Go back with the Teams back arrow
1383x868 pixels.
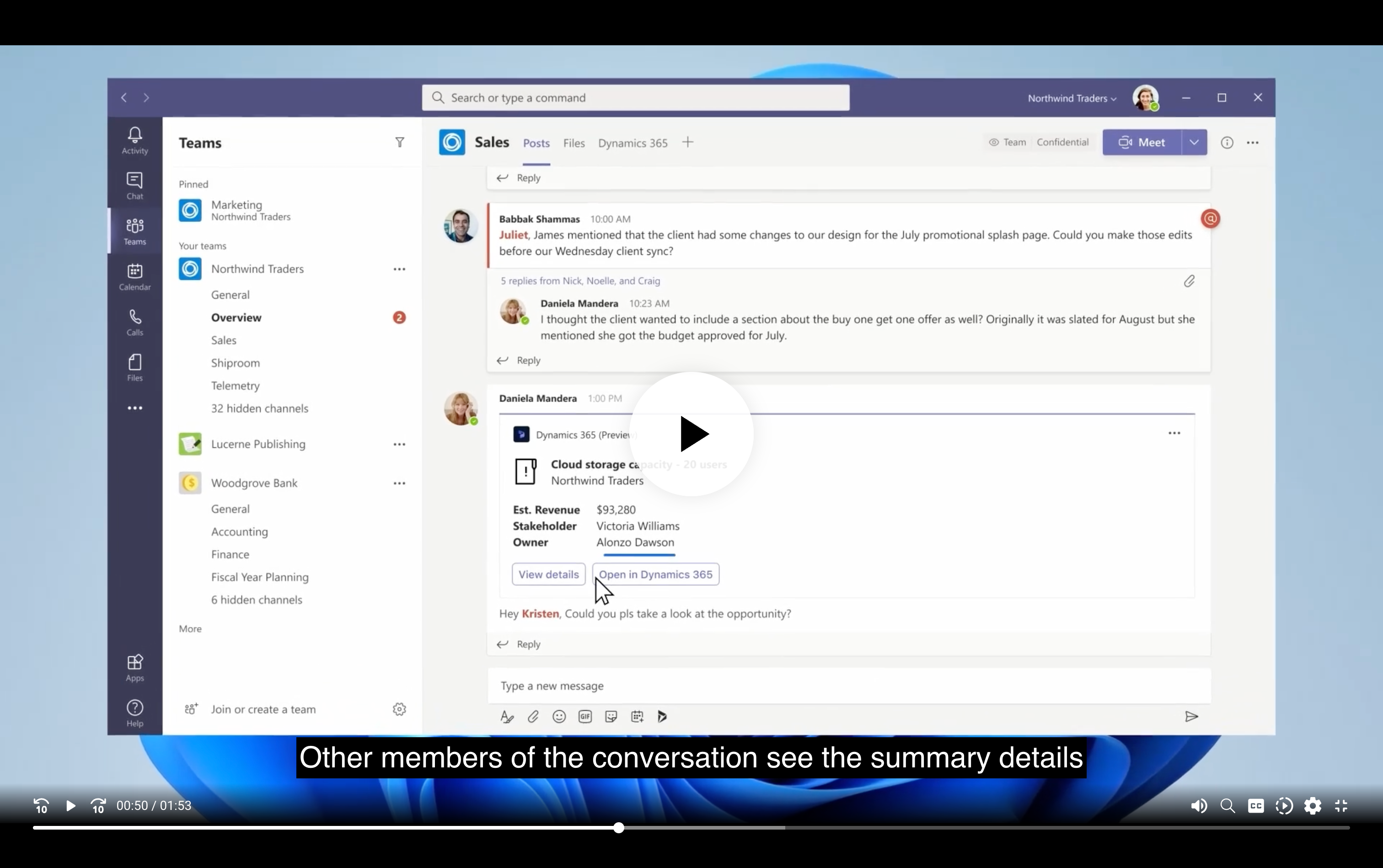(124, 97)
